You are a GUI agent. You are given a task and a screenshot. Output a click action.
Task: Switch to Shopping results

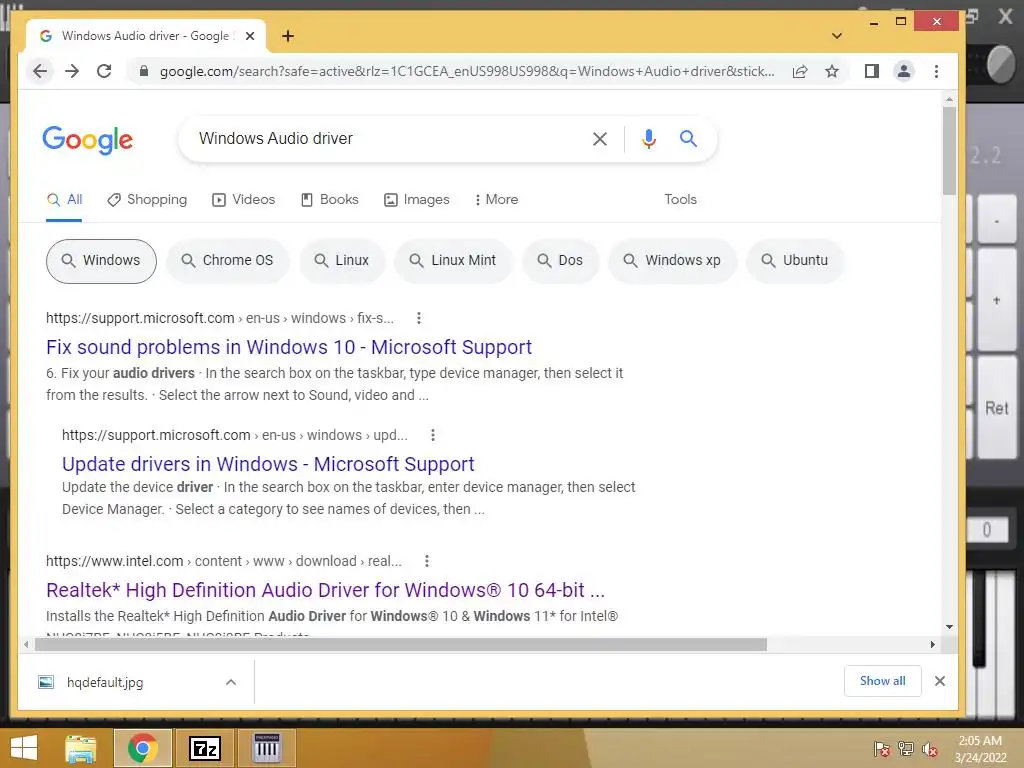(147, 200)
